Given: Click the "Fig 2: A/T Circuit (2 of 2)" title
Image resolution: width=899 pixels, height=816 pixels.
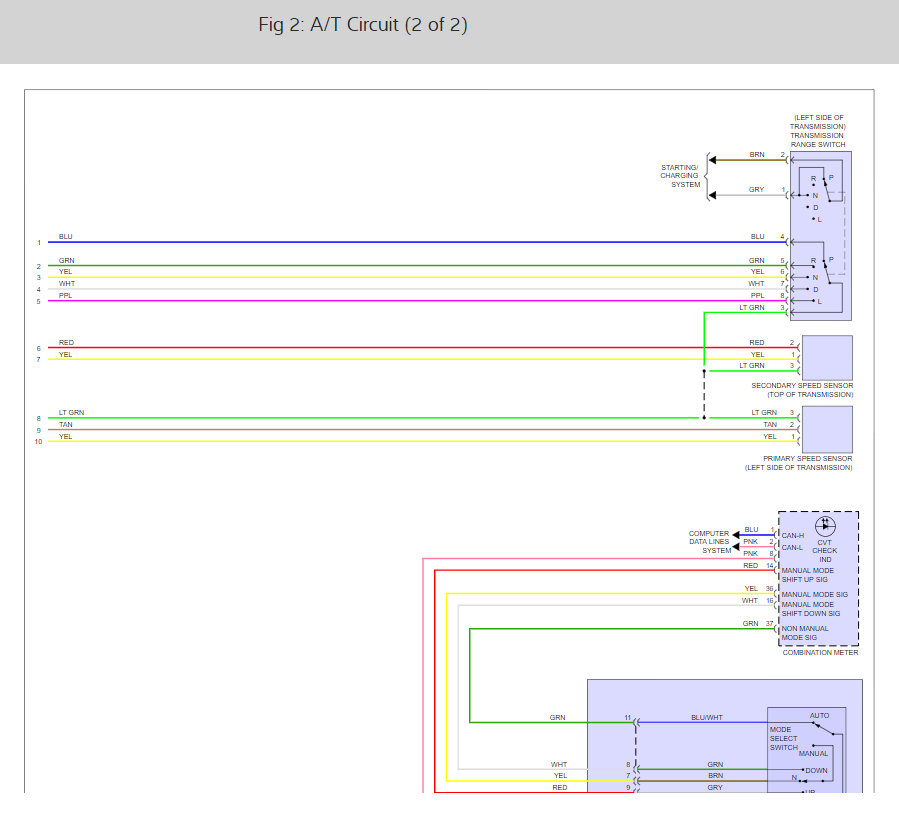Looking at the screenshot, I should click(363, 25).
